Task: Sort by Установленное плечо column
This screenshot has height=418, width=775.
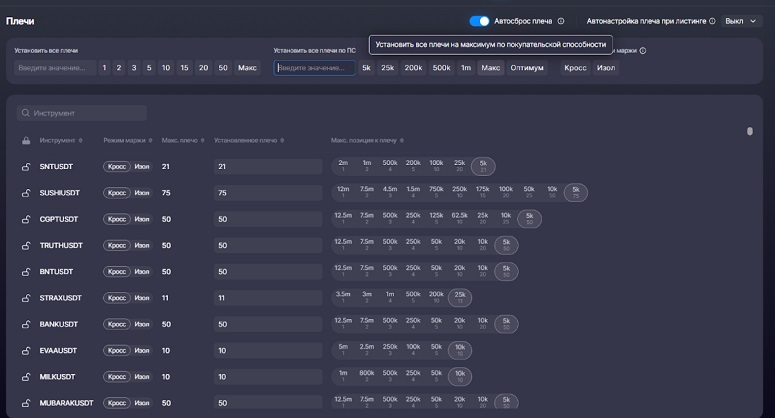Action: pos(282,140)
